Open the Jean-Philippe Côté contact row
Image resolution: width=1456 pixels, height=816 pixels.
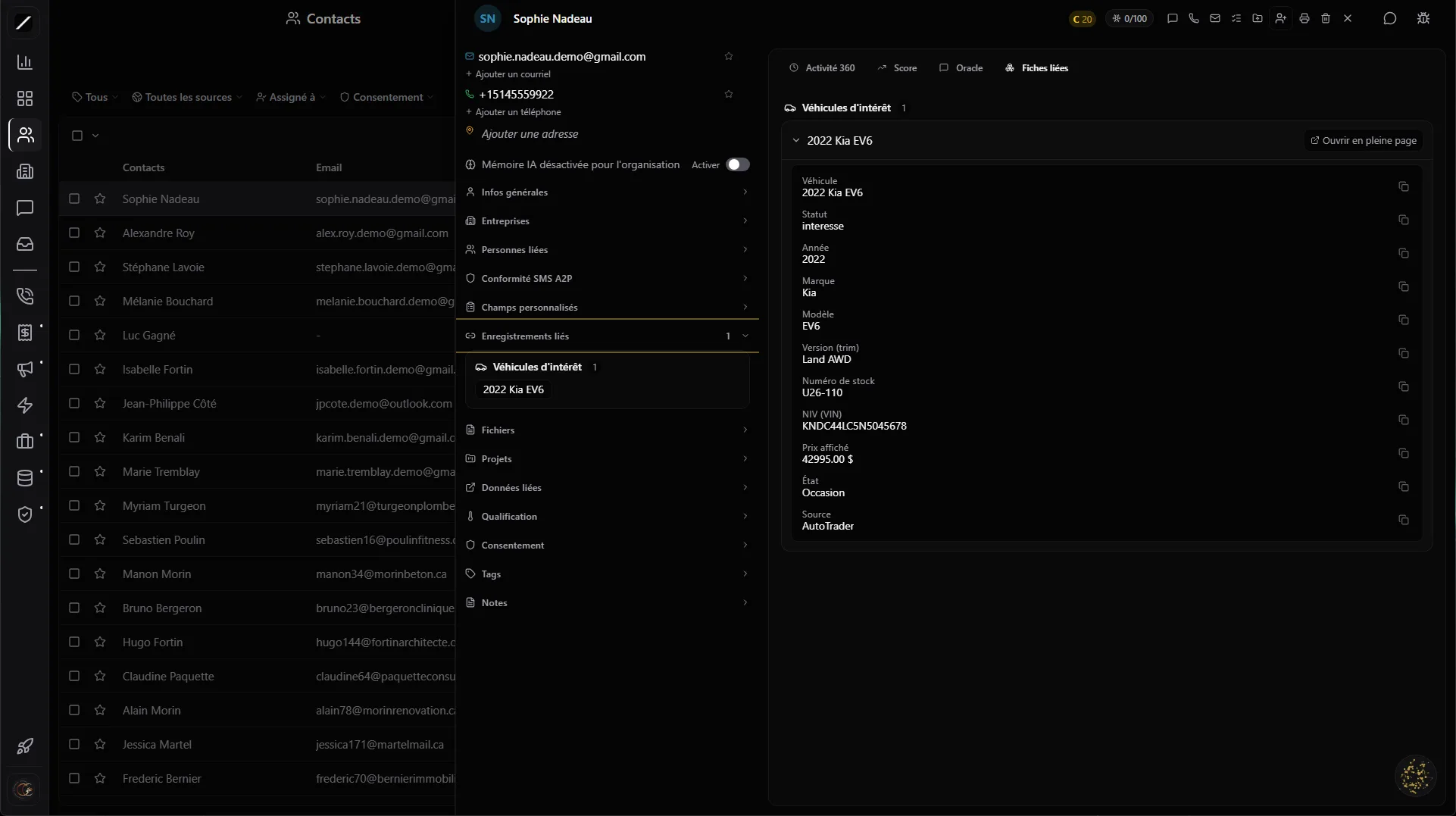pyautogui.click(x=258, y=403)
